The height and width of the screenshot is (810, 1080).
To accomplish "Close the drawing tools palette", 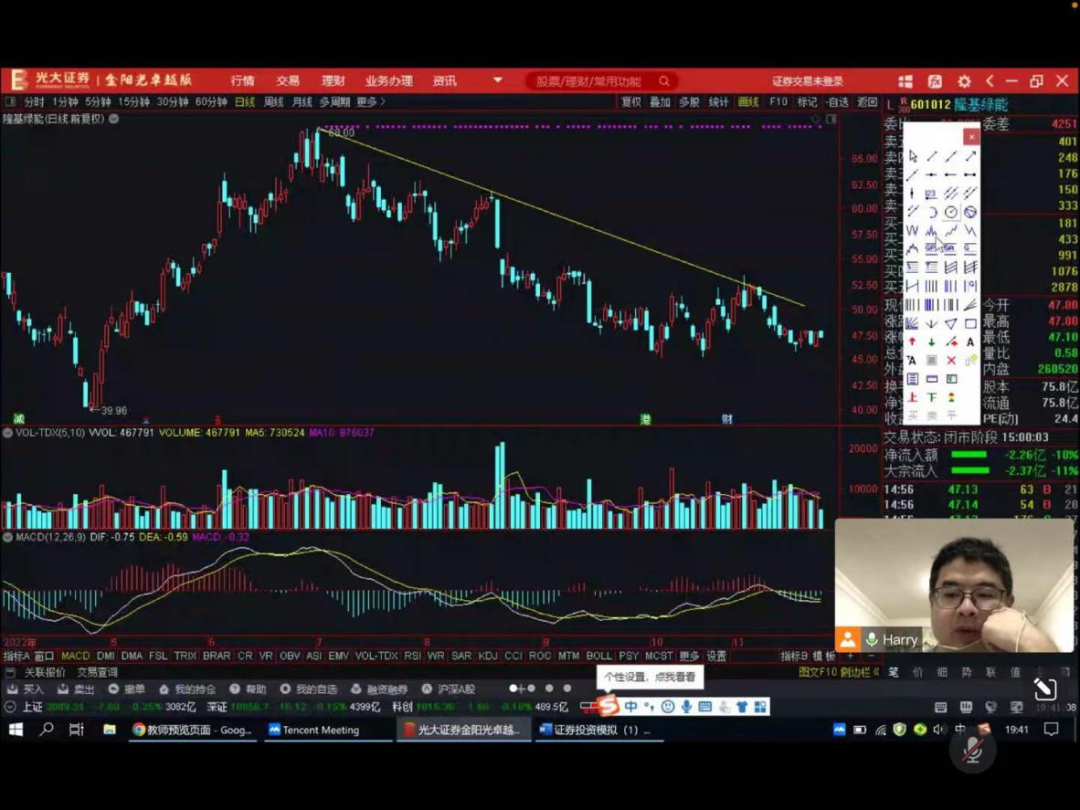I will 970,136.
